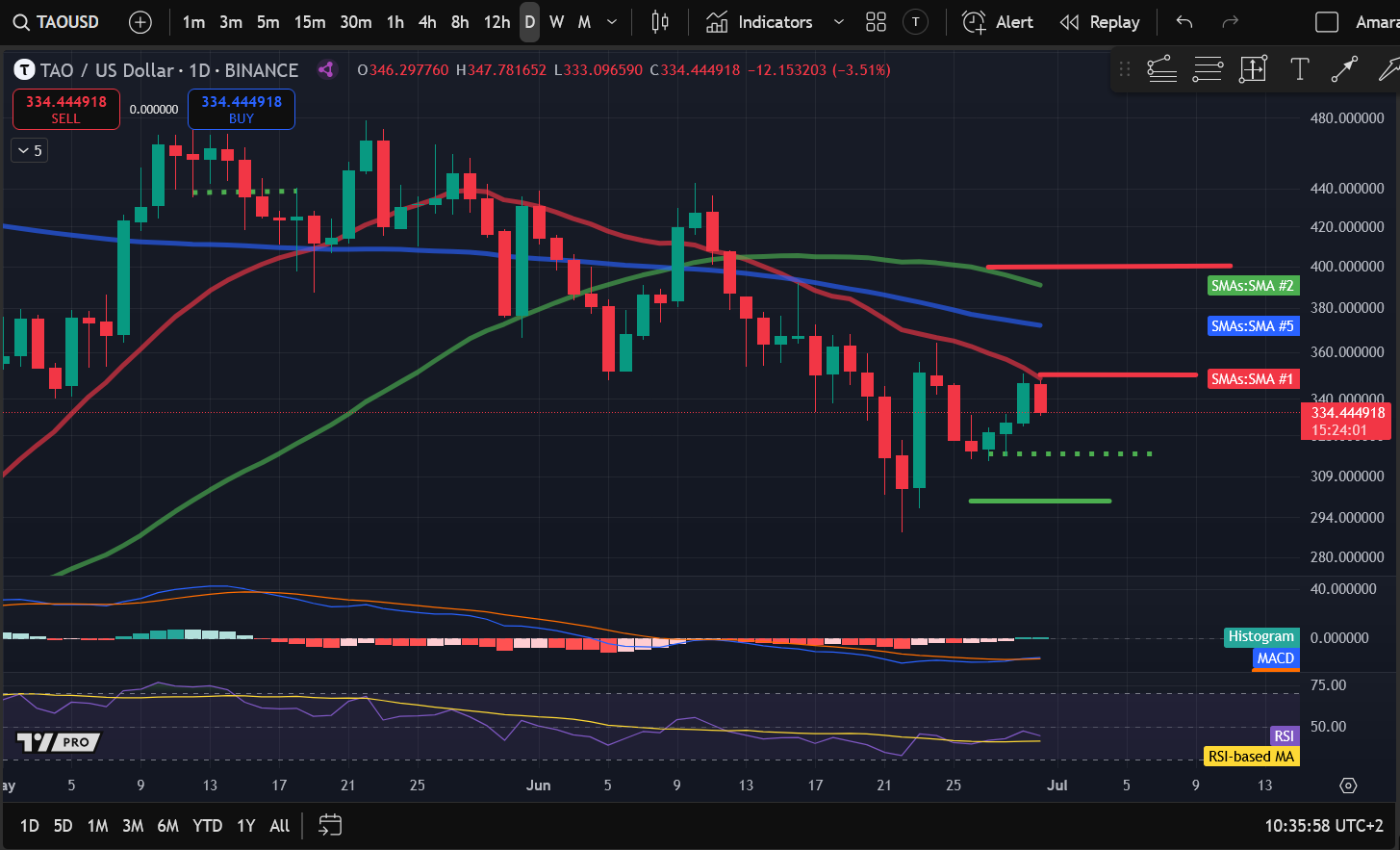Click the blue BUY price button
Image resolution: width=1400 pixels, height=850 pixels.
242,109
